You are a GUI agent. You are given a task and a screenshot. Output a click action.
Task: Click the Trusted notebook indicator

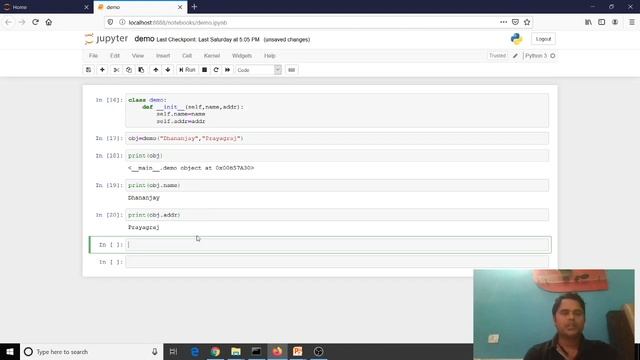pyautogui.click(x=497, y=56)
